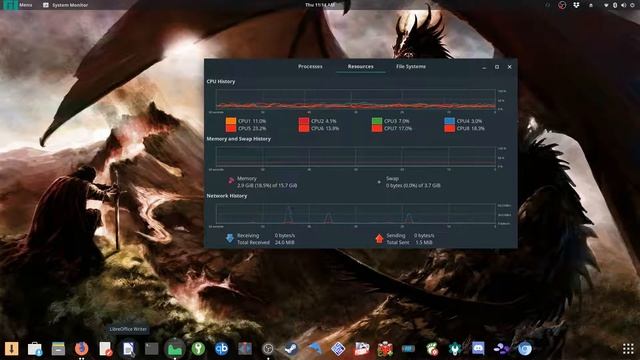The height and width of the screenshot is (360, 640).
Task: Click the memory usage text '2.9 GiB (18.5%) of 15.7 GiB'
Action: [267, 185]
